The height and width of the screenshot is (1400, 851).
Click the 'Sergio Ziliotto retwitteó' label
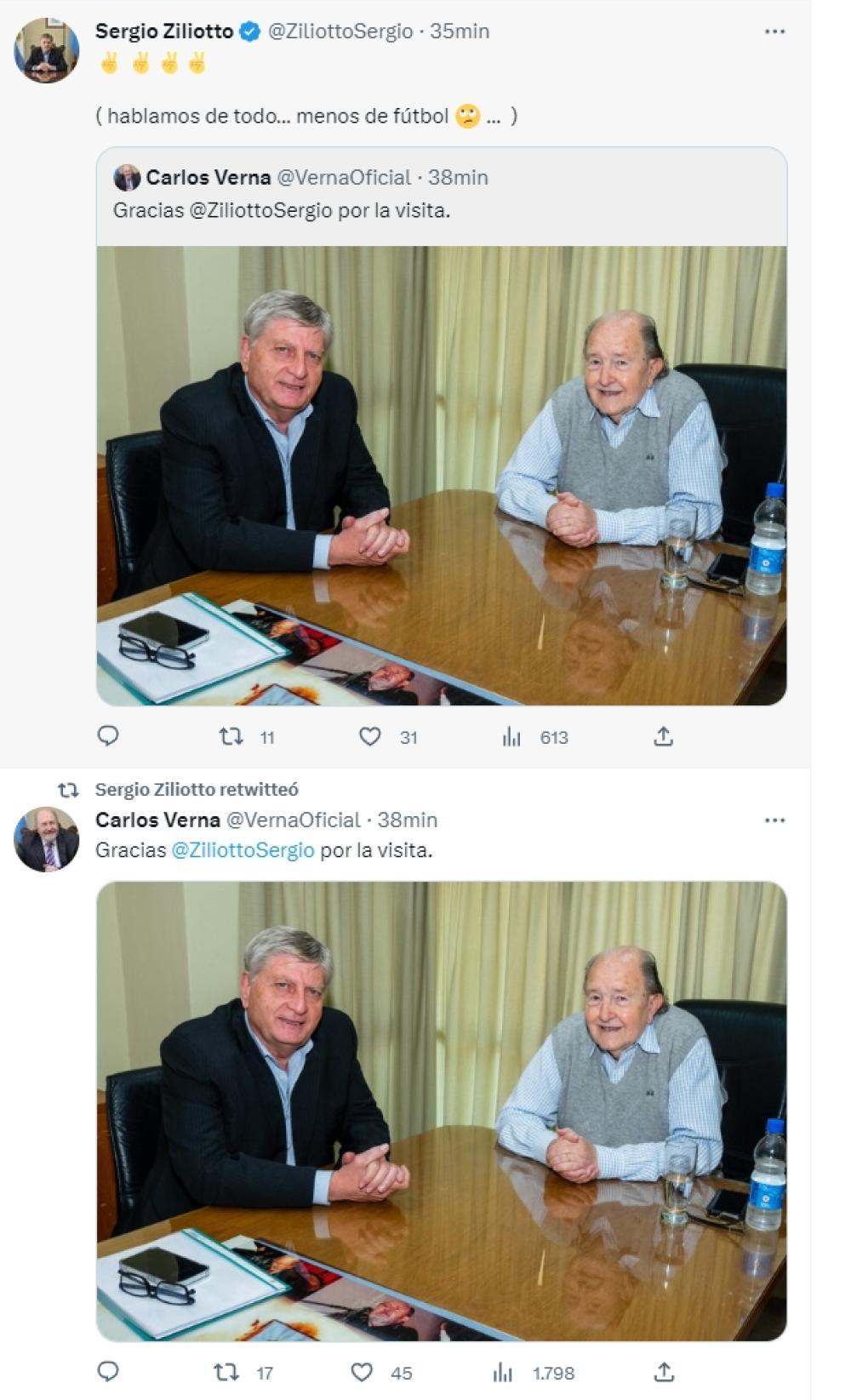click(x=197, y=789)
